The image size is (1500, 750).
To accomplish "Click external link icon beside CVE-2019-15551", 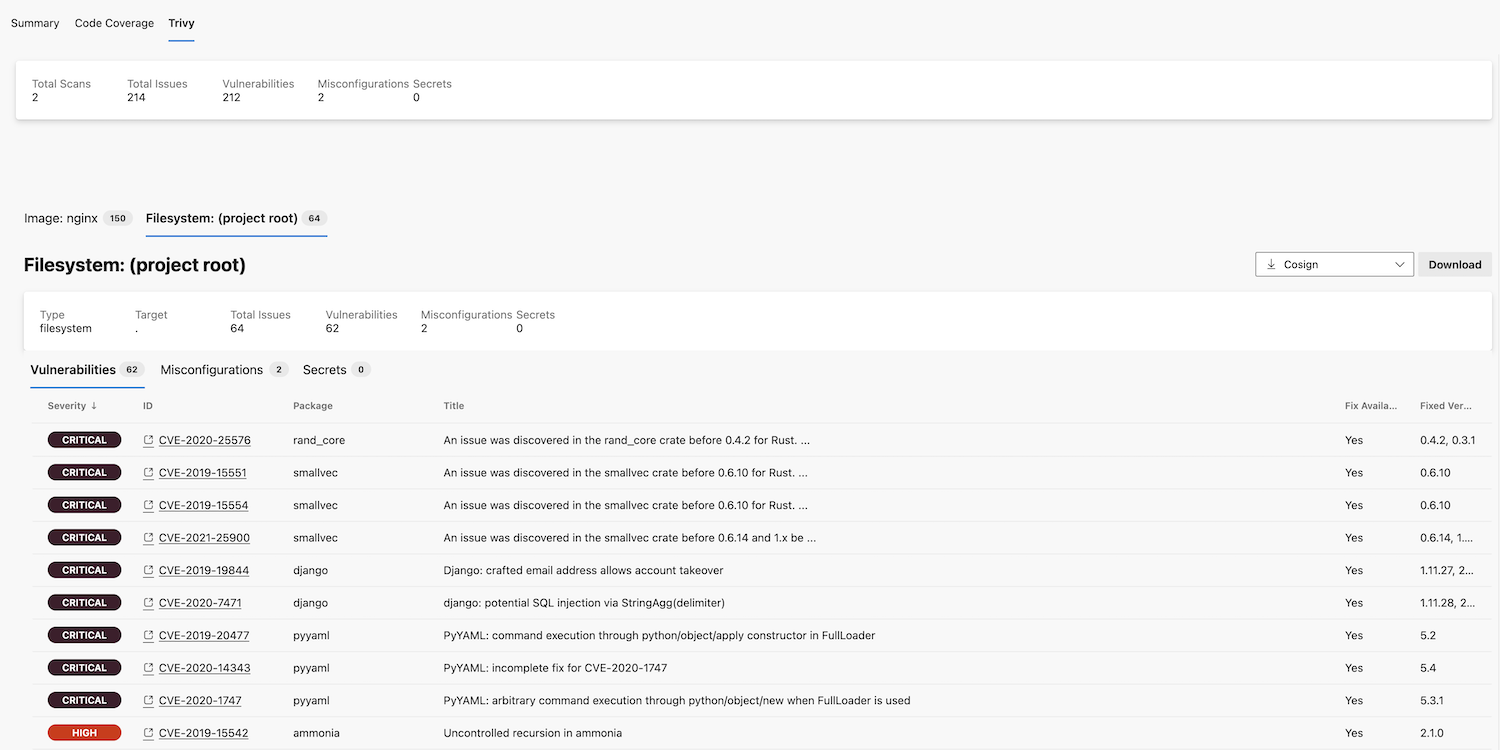I will (x=150, y=472).
